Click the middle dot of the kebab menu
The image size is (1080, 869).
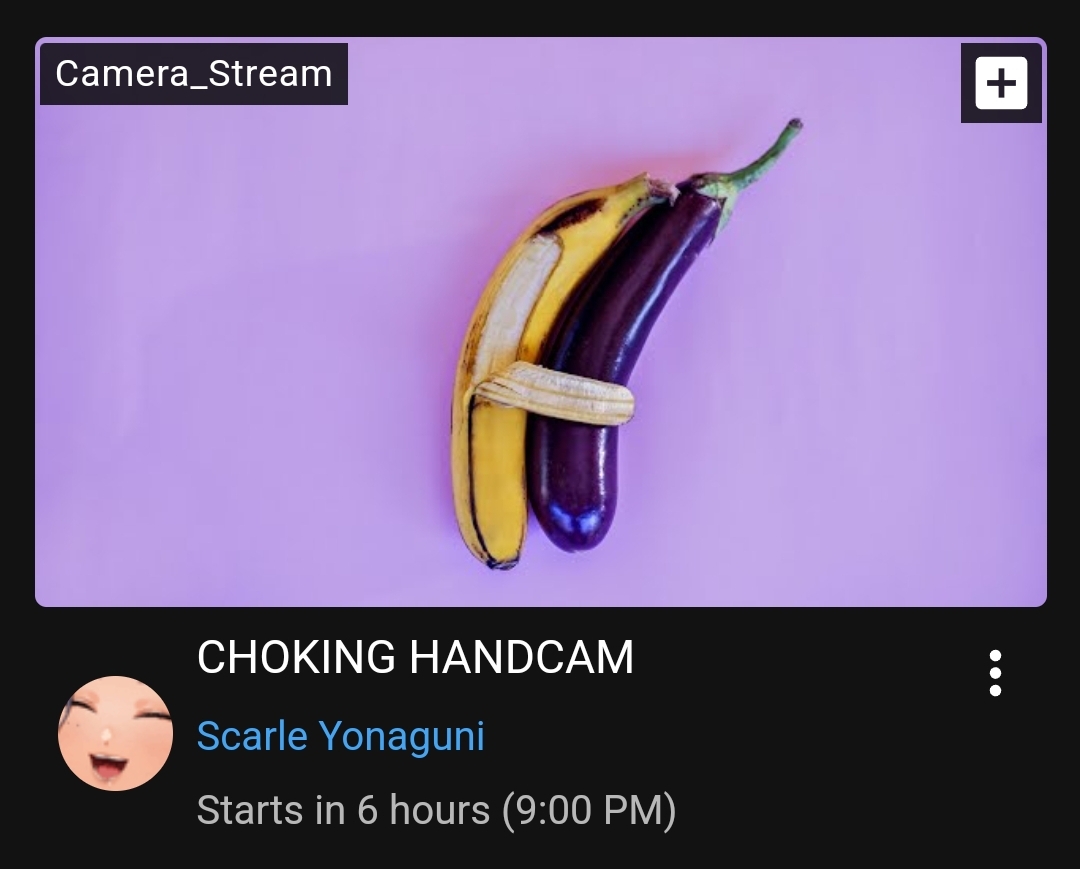995,673
